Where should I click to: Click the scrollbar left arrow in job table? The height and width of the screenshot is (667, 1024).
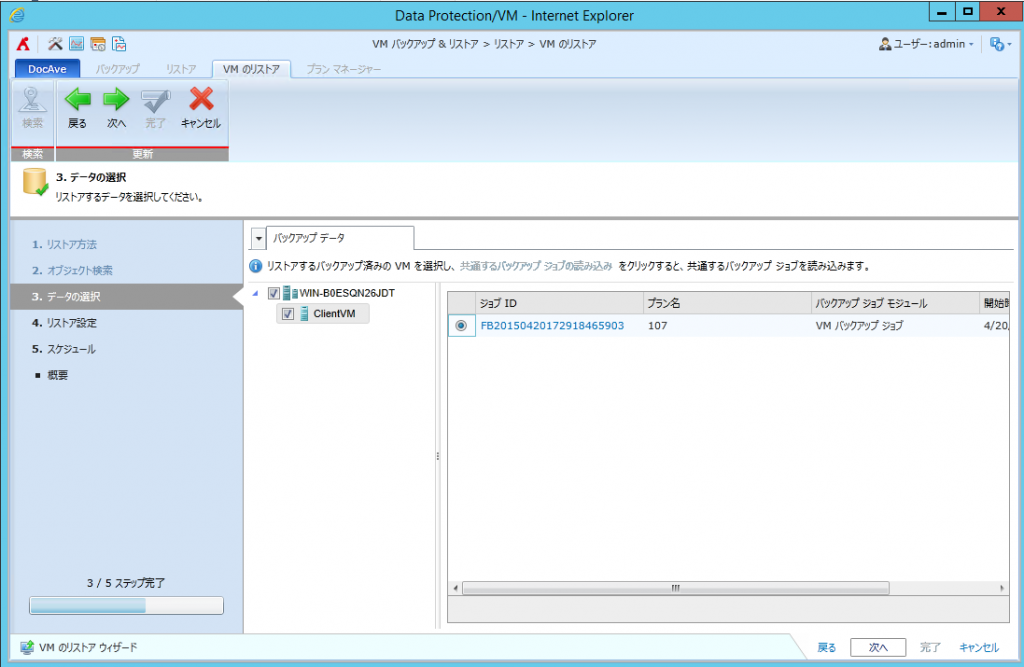click(x=455, y=588)
